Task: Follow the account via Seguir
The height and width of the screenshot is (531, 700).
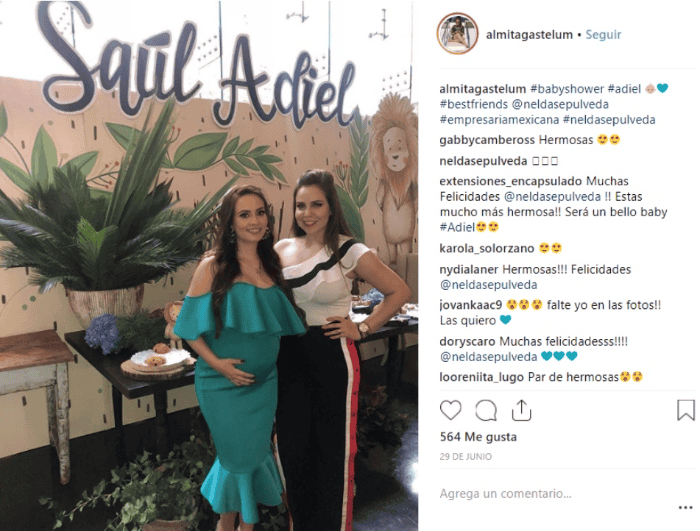Action: (603, 34)
